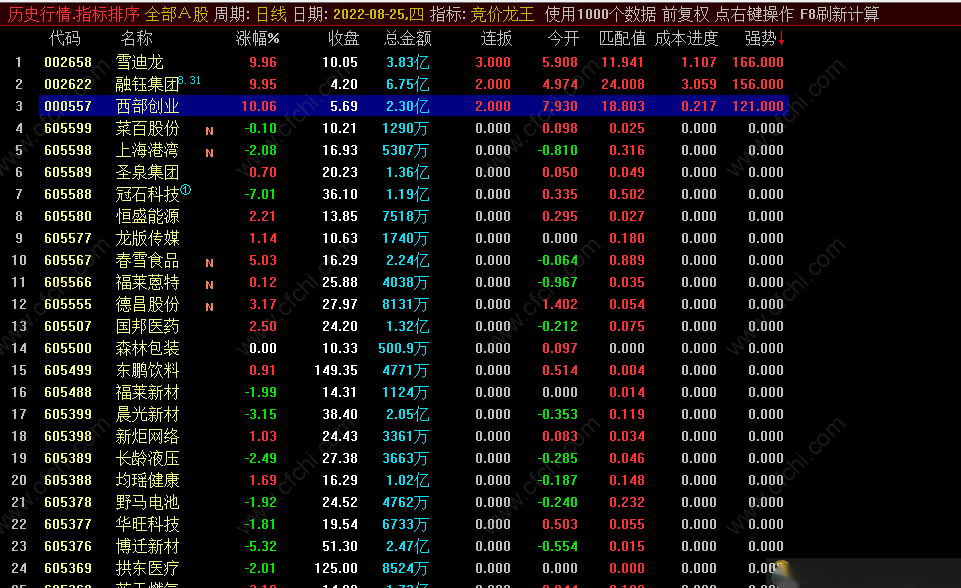The image size is (961, 588).
Task: Click 强势 value 156.000
Action: 758,84
